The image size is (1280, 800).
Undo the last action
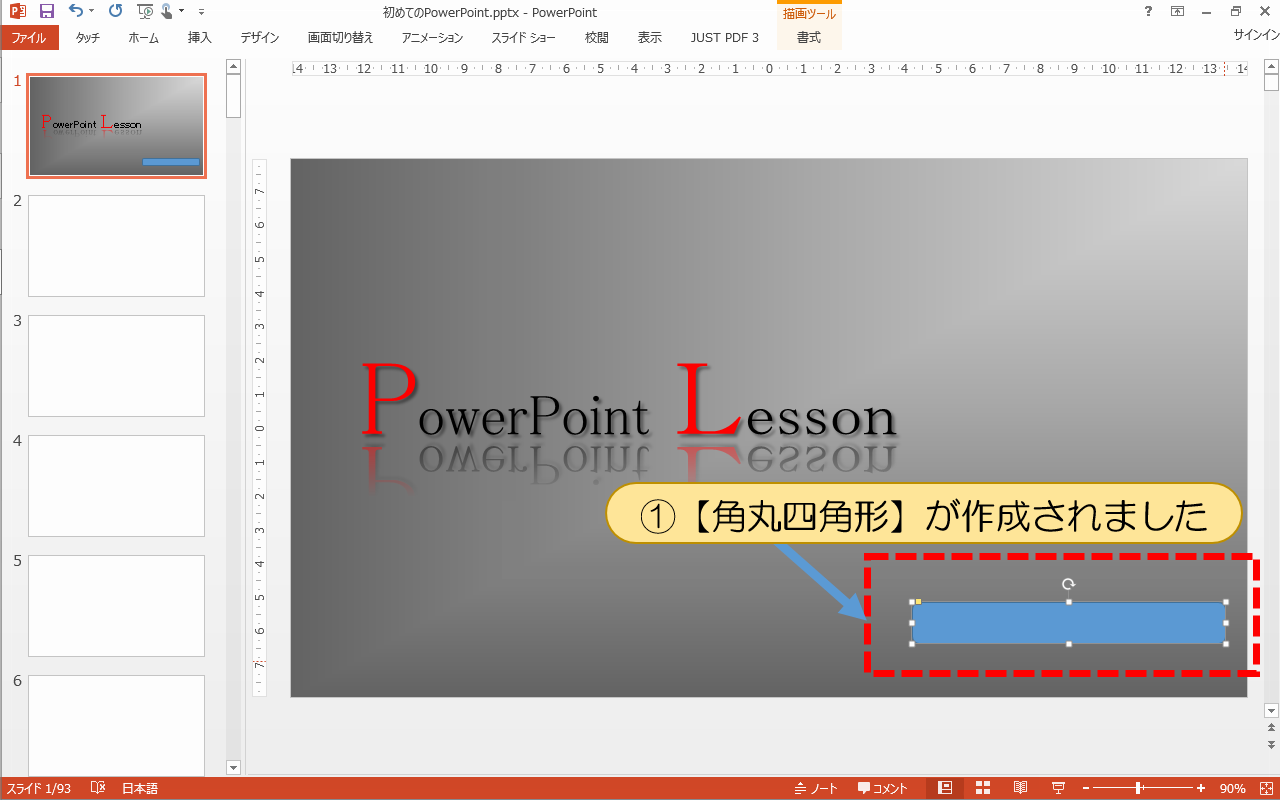coord(76,11)
